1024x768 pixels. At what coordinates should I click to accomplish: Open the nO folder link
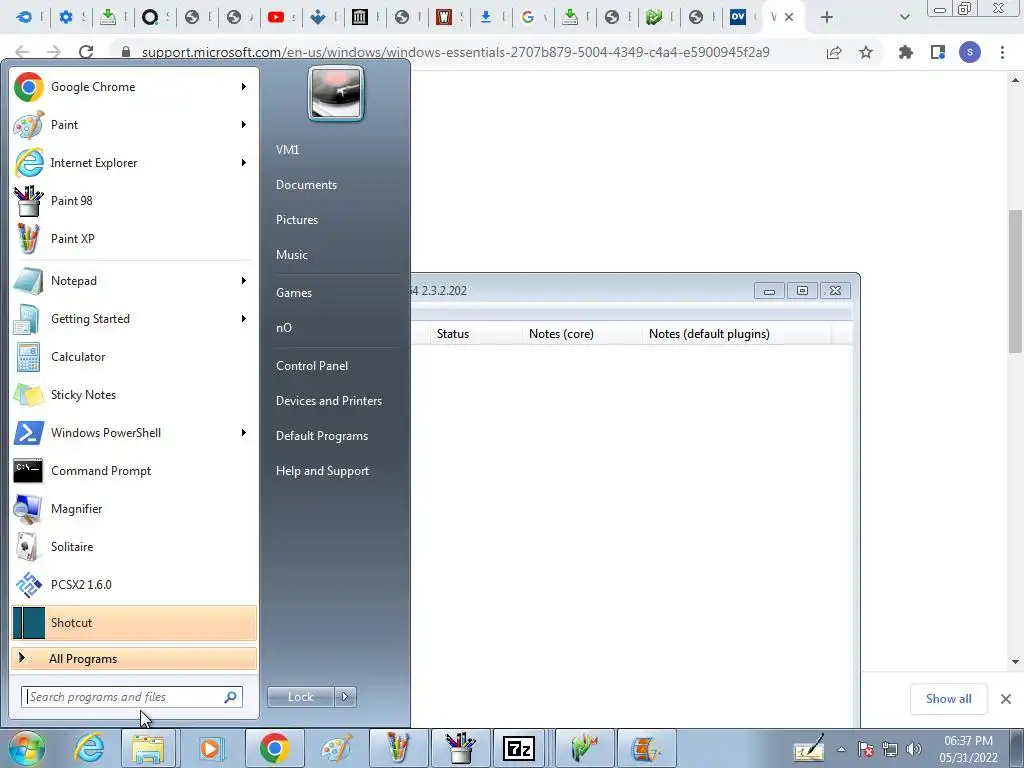point(283,328)
